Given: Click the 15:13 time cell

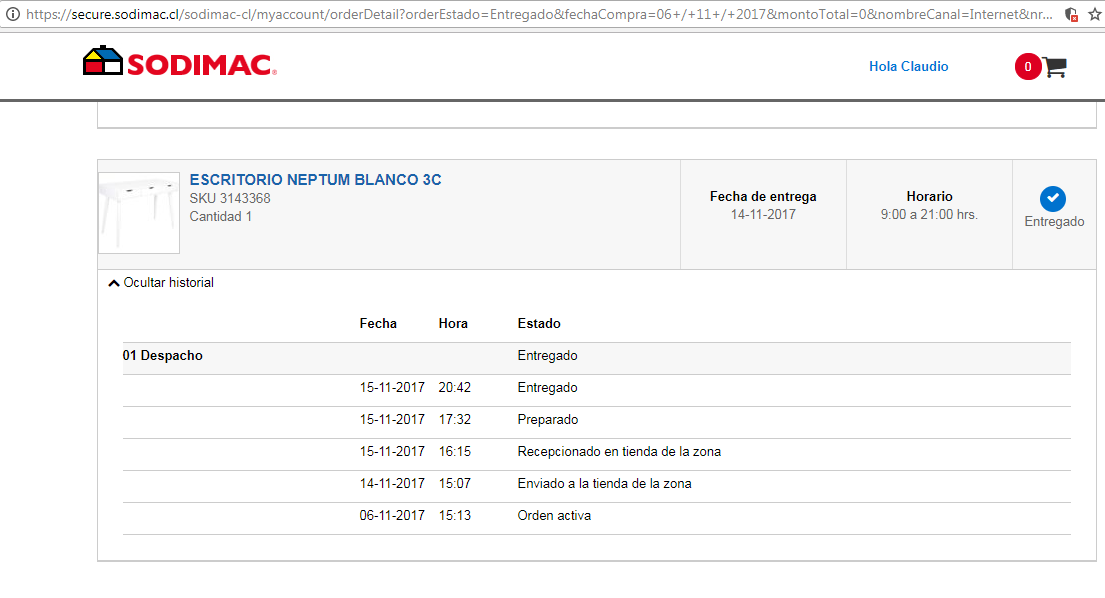Looking at the screenshot, I should (x=455, y=515).
